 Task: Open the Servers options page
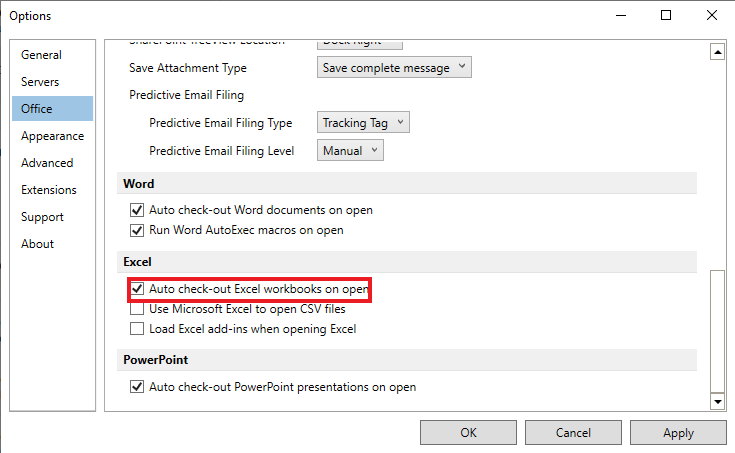[x=52, y=82]
